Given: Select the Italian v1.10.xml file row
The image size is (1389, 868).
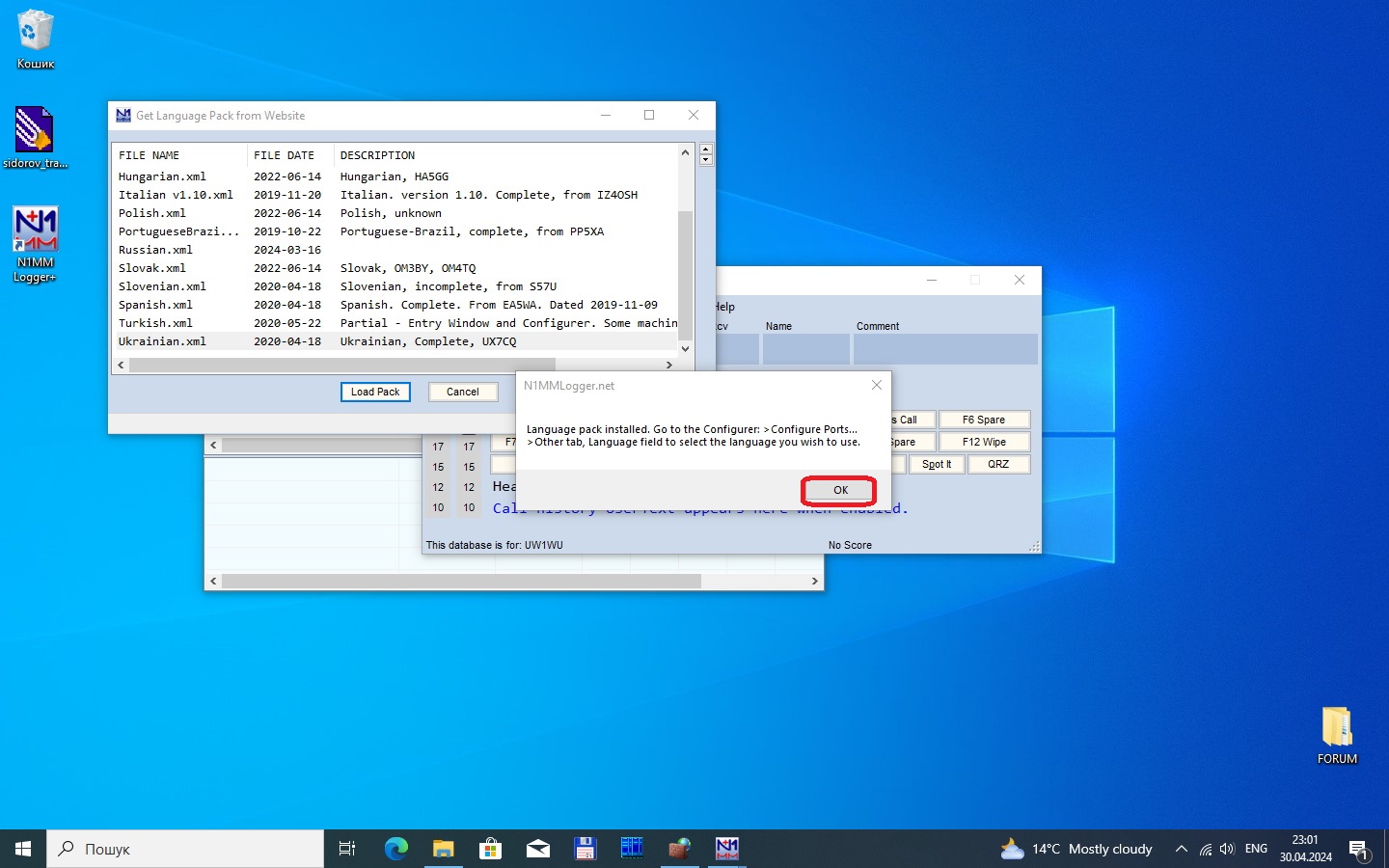Looking at the screenshot, I should pyautogui.click(x=395, y=195).
